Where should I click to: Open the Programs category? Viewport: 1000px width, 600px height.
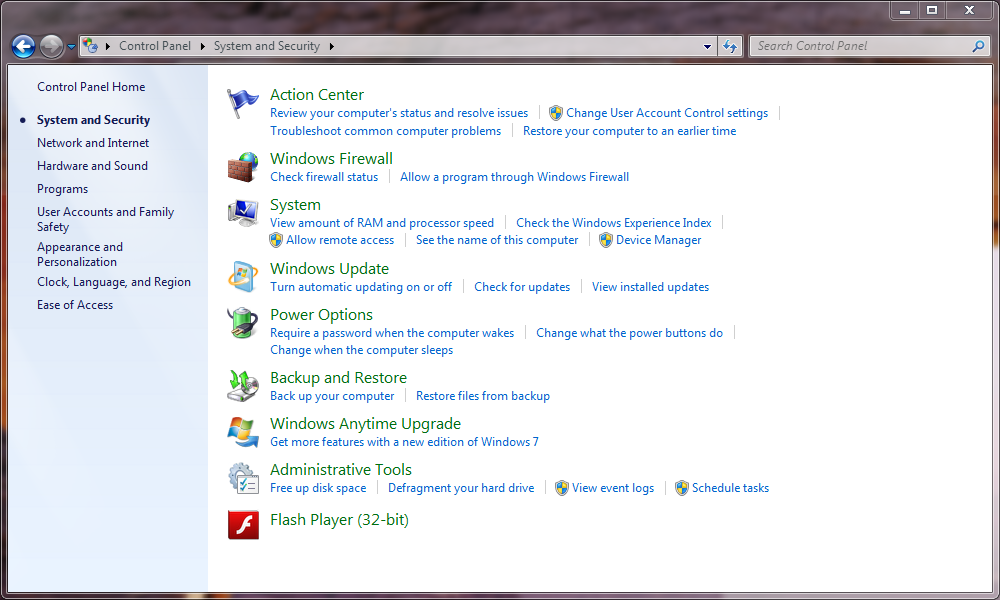tap(62, 189)
